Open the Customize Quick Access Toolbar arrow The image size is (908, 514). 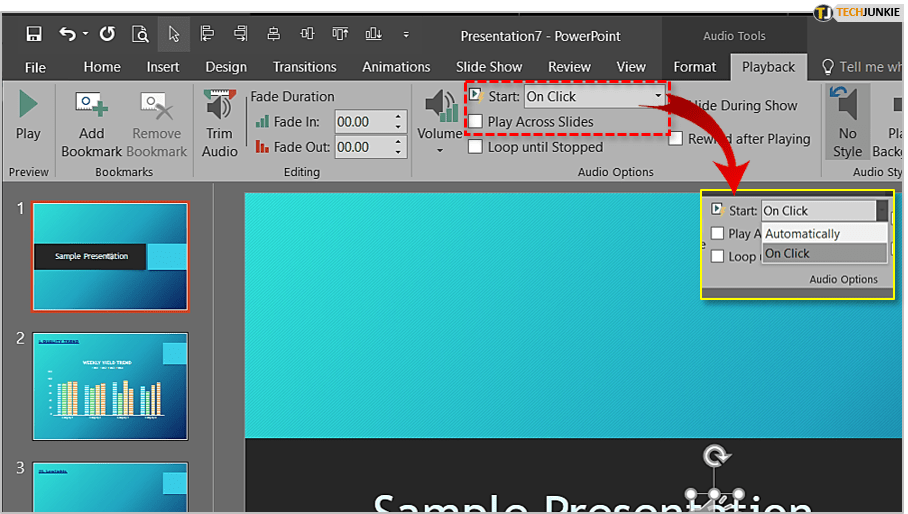[405, 35]
